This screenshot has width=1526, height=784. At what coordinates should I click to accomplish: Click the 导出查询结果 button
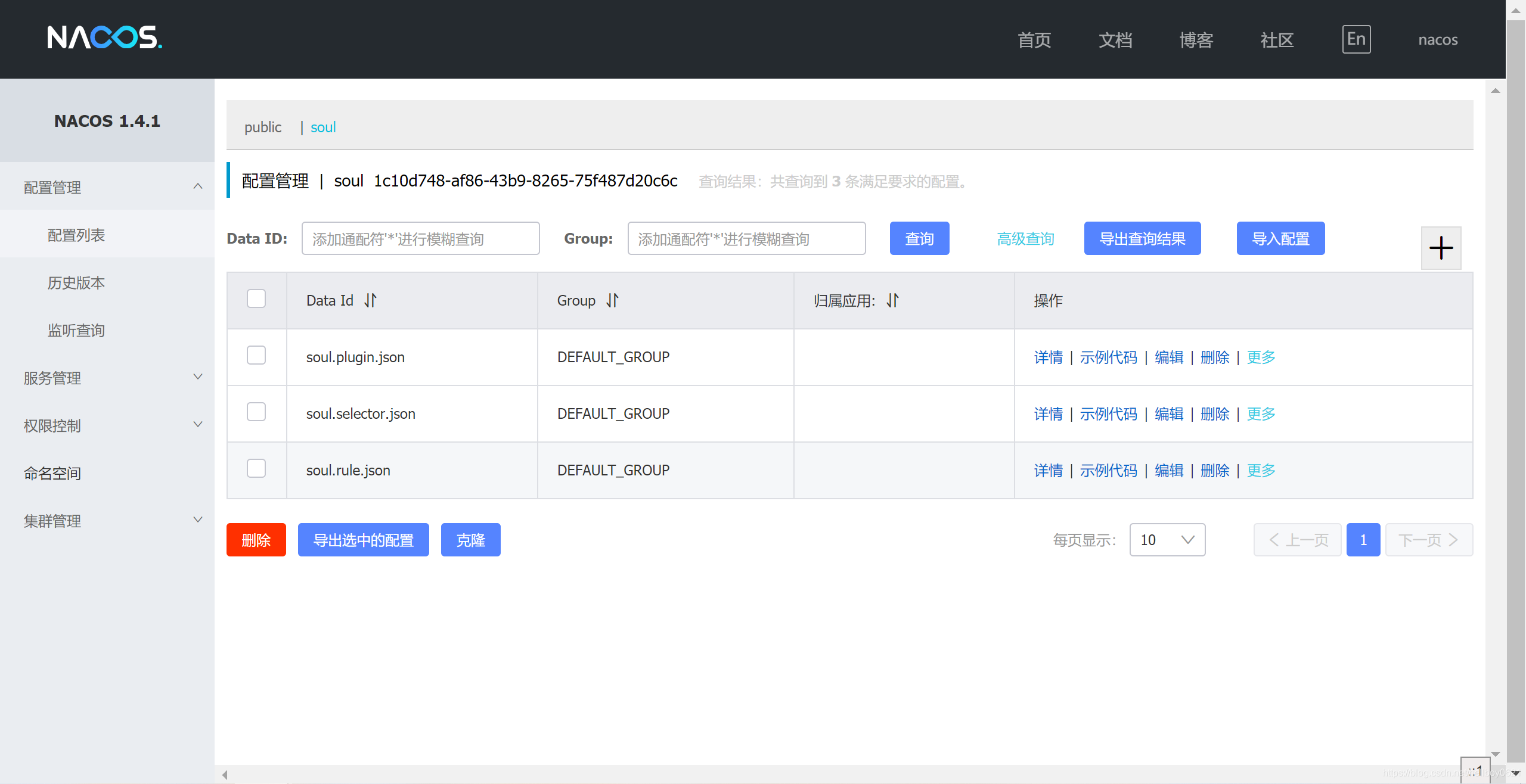click(1142, 239)
